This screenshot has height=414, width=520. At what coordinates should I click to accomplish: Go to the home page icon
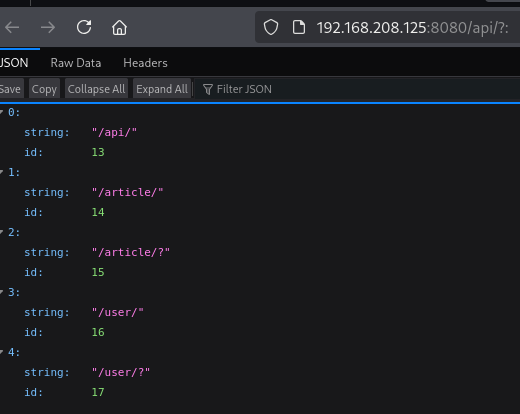[x=119, y=27]
